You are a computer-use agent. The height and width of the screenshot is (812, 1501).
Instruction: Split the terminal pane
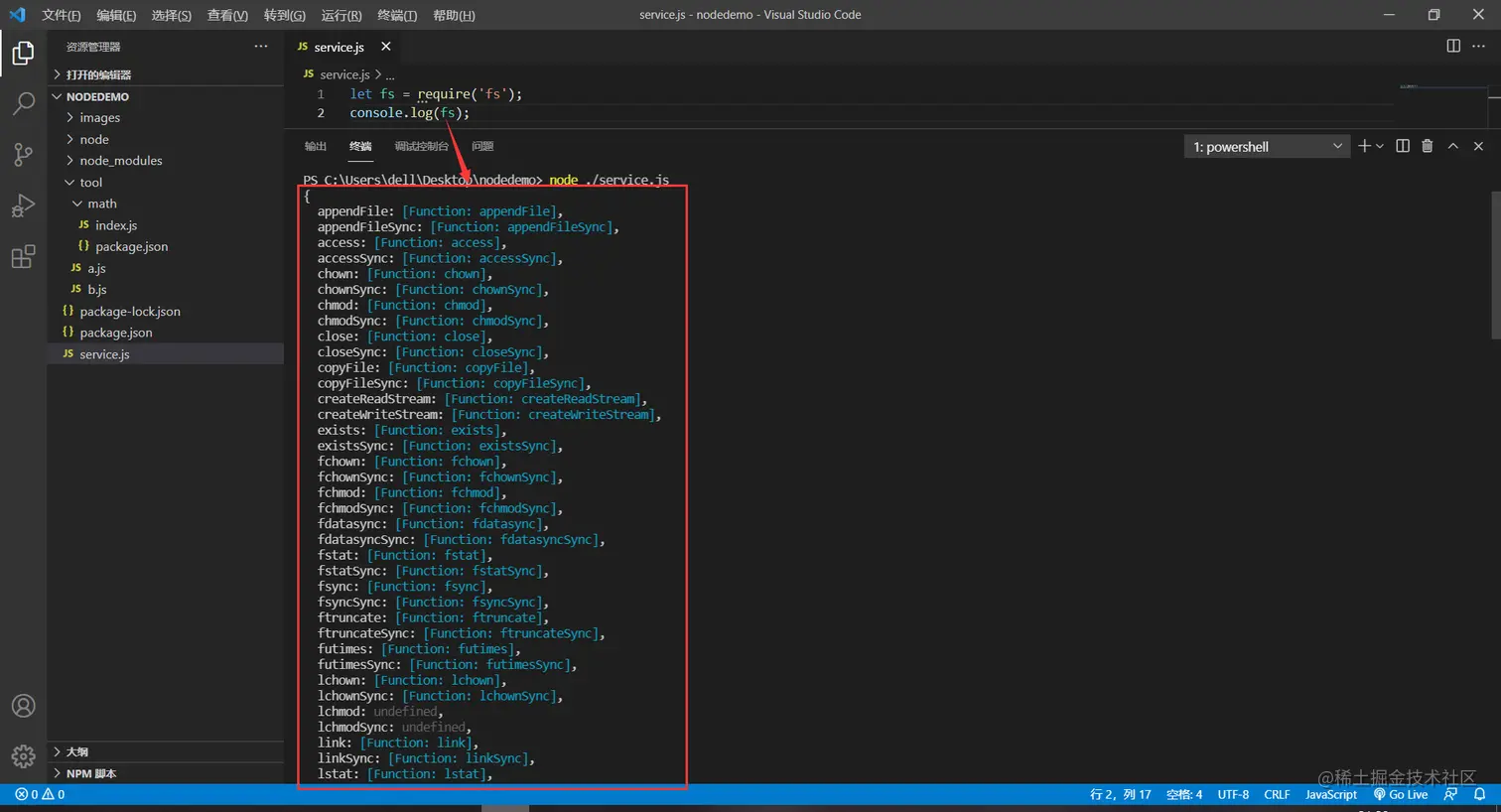point(1403,146)
